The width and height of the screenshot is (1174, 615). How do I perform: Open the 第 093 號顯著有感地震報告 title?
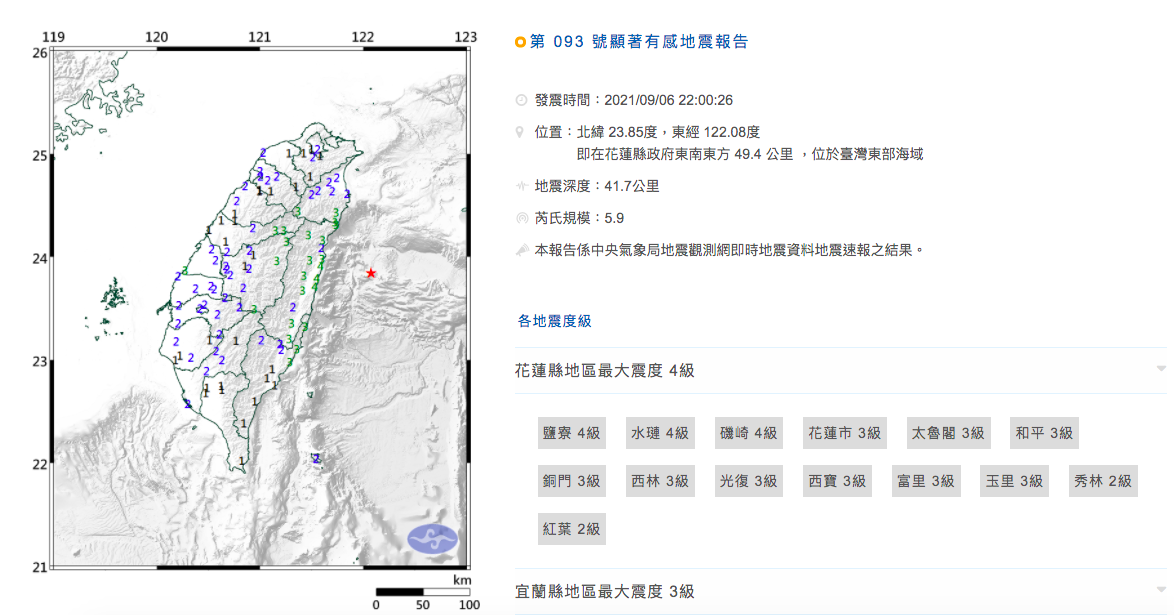coord(638,42)
